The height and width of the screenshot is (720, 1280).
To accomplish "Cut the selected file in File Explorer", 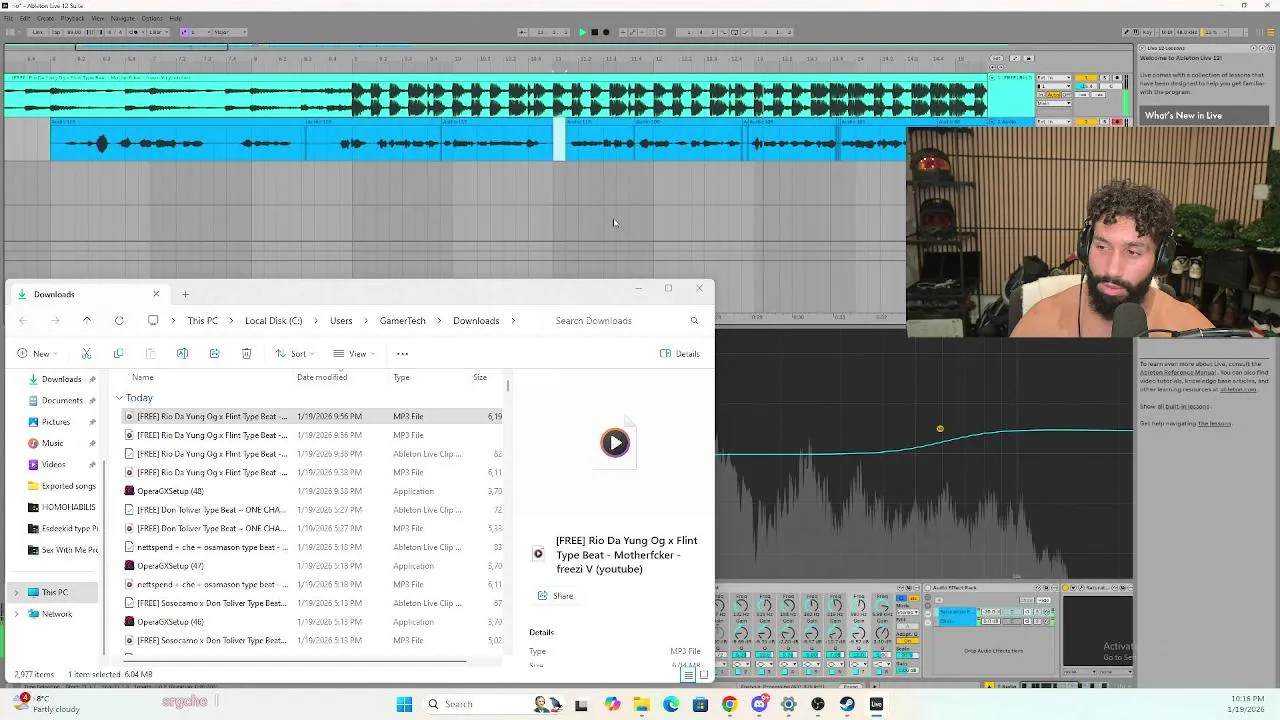I will (86, 353).
